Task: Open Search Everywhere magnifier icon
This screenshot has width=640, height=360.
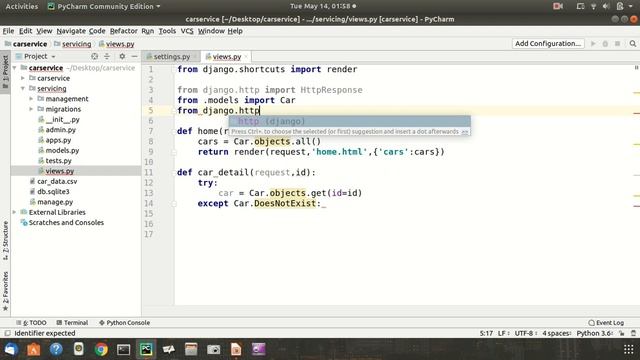Action: tap(632, 44)
